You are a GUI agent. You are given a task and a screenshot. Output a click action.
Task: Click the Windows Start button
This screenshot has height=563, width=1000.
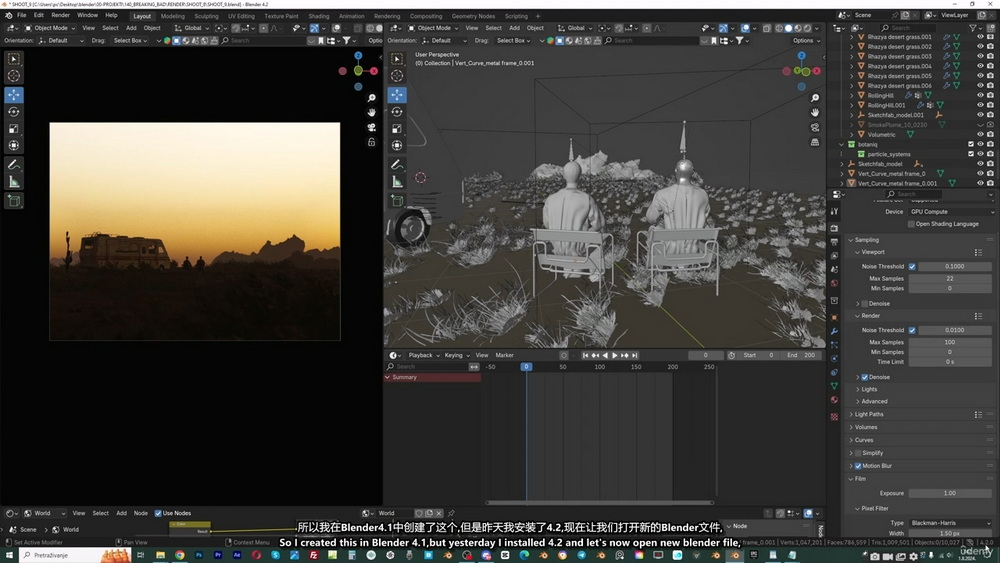pyautogui.click(x=9, y=555)
